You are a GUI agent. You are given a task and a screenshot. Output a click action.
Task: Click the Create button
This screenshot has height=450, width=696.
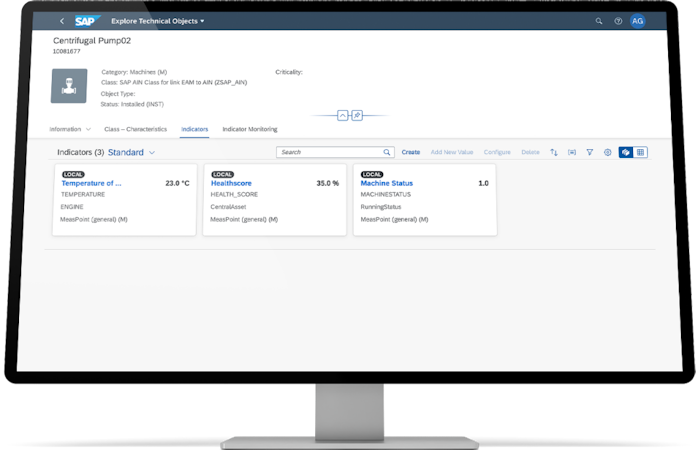point(411,152)
